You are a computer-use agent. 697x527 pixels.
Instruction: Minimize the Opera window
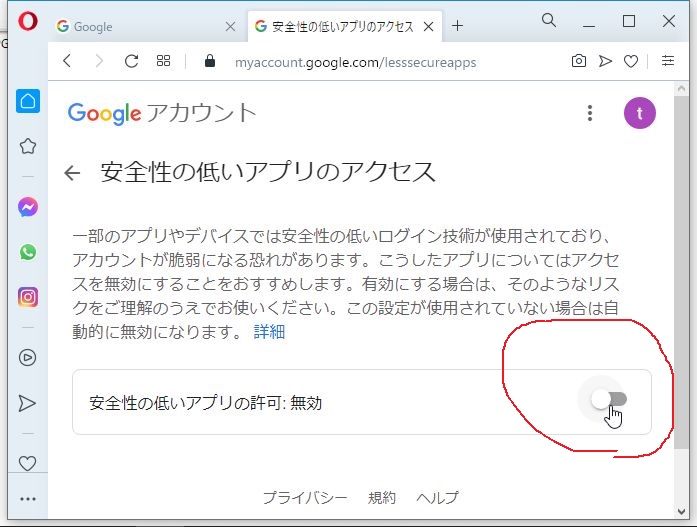click(x=589, y=26)
